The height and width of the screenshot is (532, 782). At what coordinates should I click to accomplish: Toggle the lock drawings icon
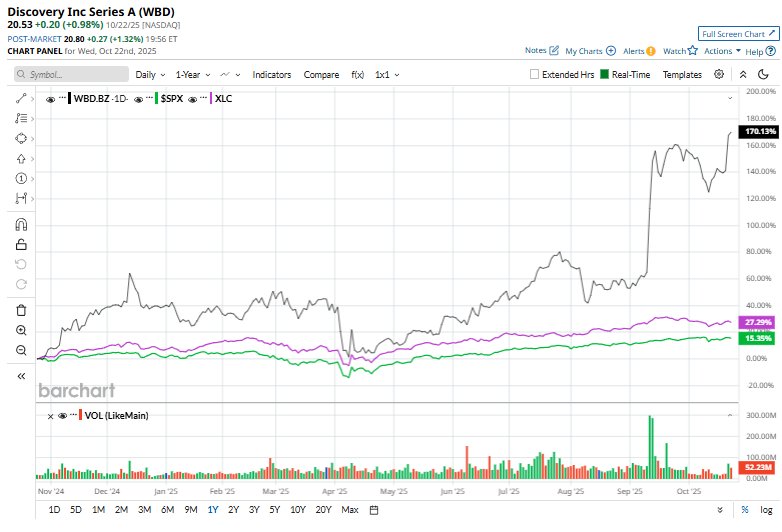pos(21,244)
